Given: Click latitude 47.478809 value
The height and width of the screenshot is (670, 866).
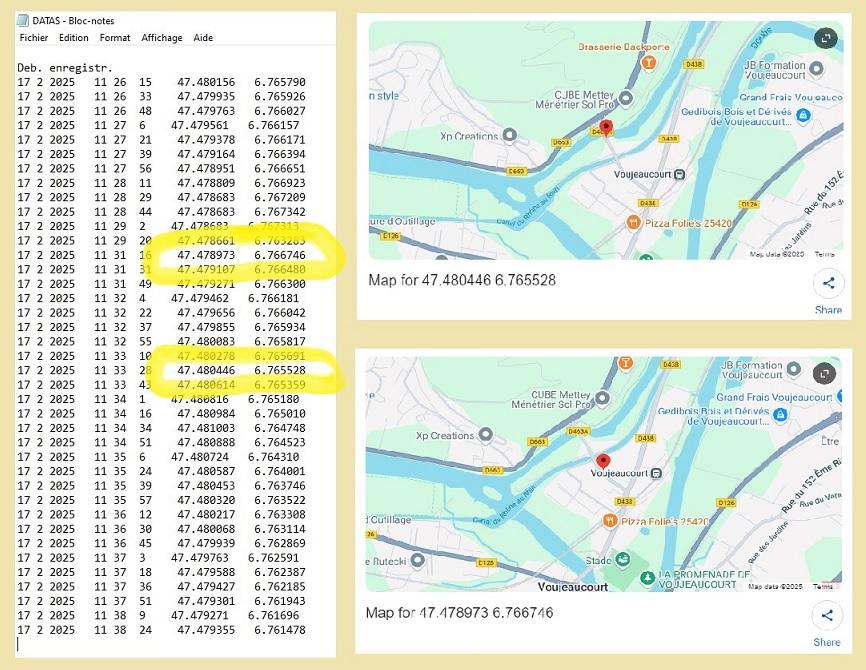Looking at the screenshot, I should 206,183.
